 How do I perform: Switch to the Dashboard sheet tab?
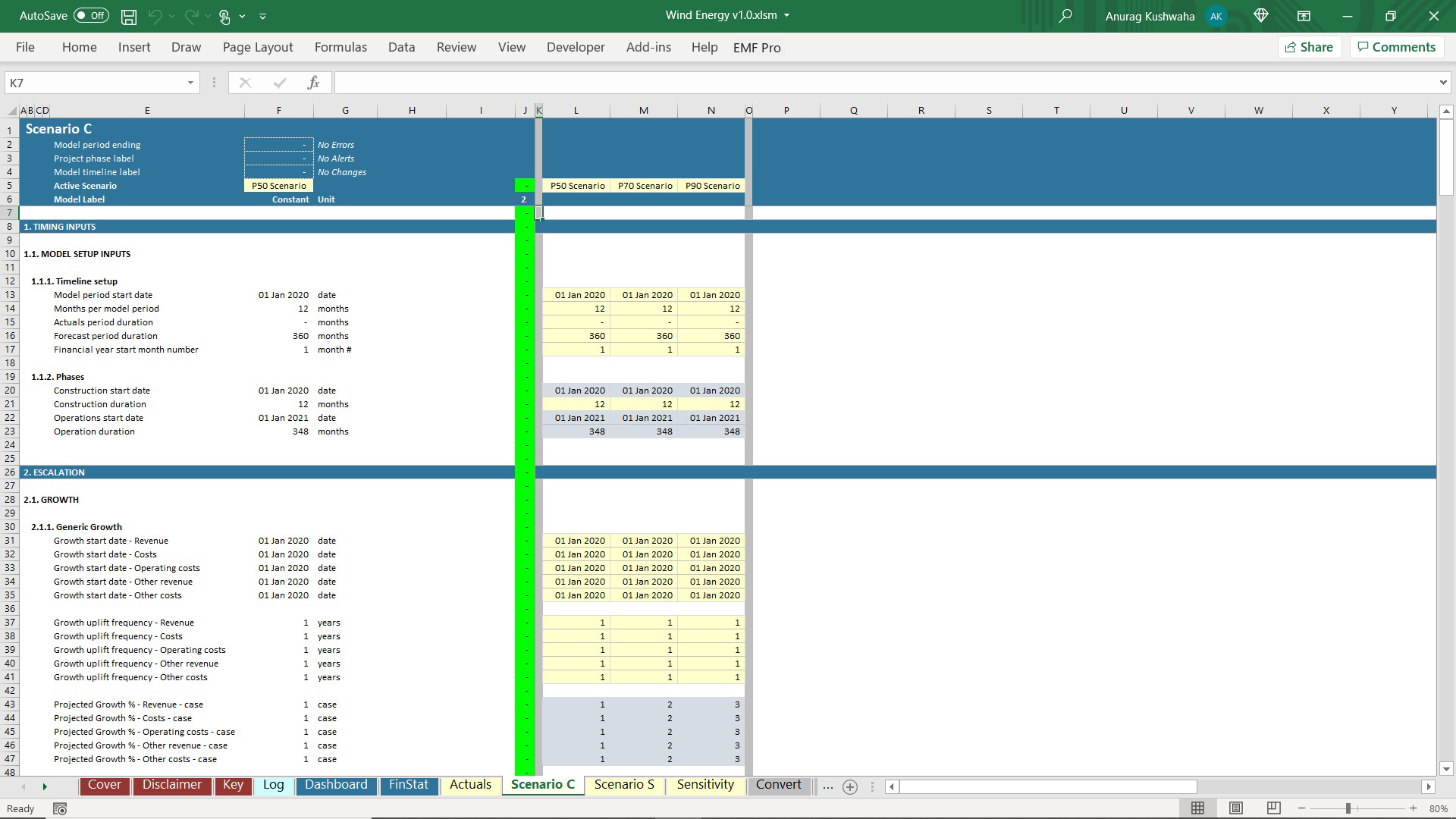(336, 785)
